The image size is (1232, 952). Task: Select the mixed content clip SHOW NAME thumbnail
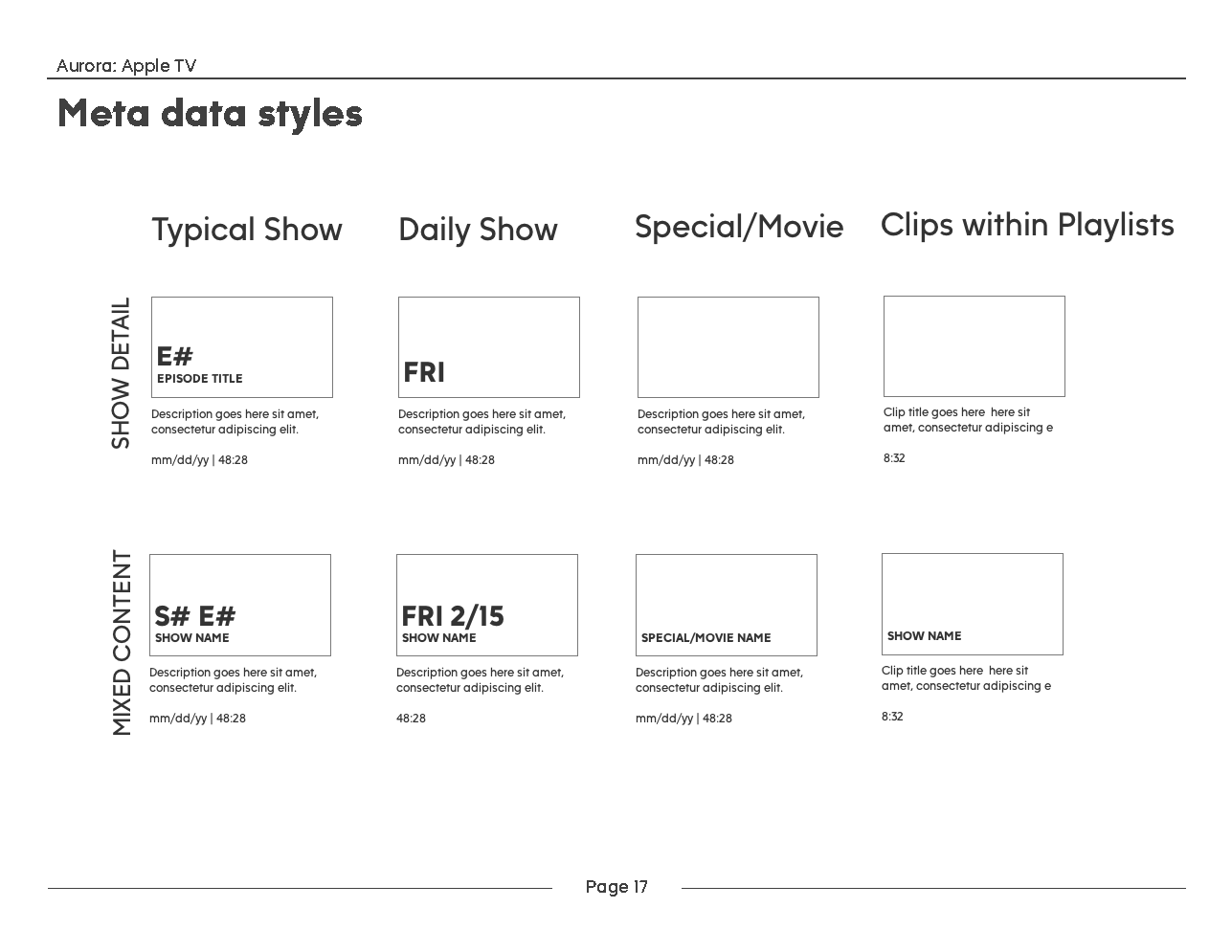(x=973, y=604)
